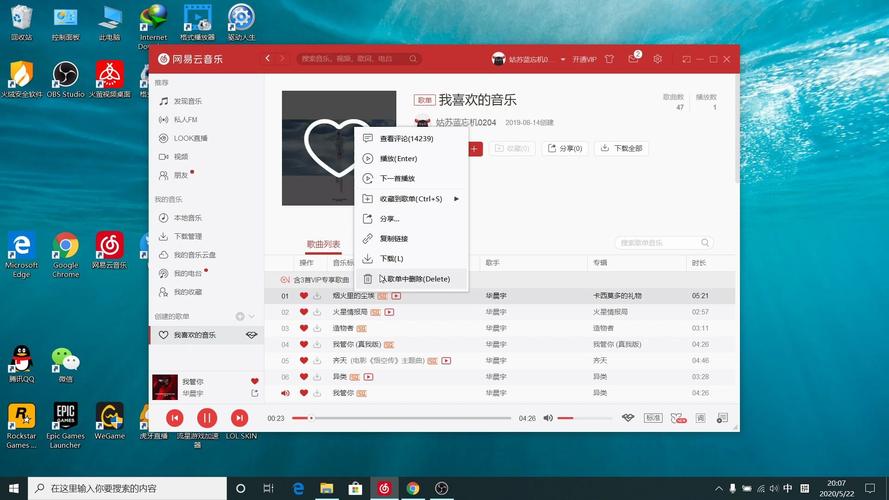889x500 pixels.
Task: Unlike song 03 造物者 heart icon
Action: click(304, 328)
